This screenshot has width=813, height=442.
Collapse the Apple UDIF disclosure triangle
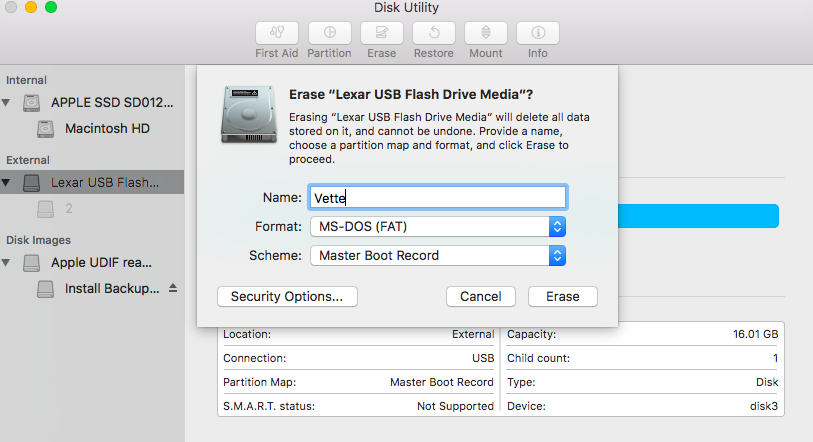(6, 263)
